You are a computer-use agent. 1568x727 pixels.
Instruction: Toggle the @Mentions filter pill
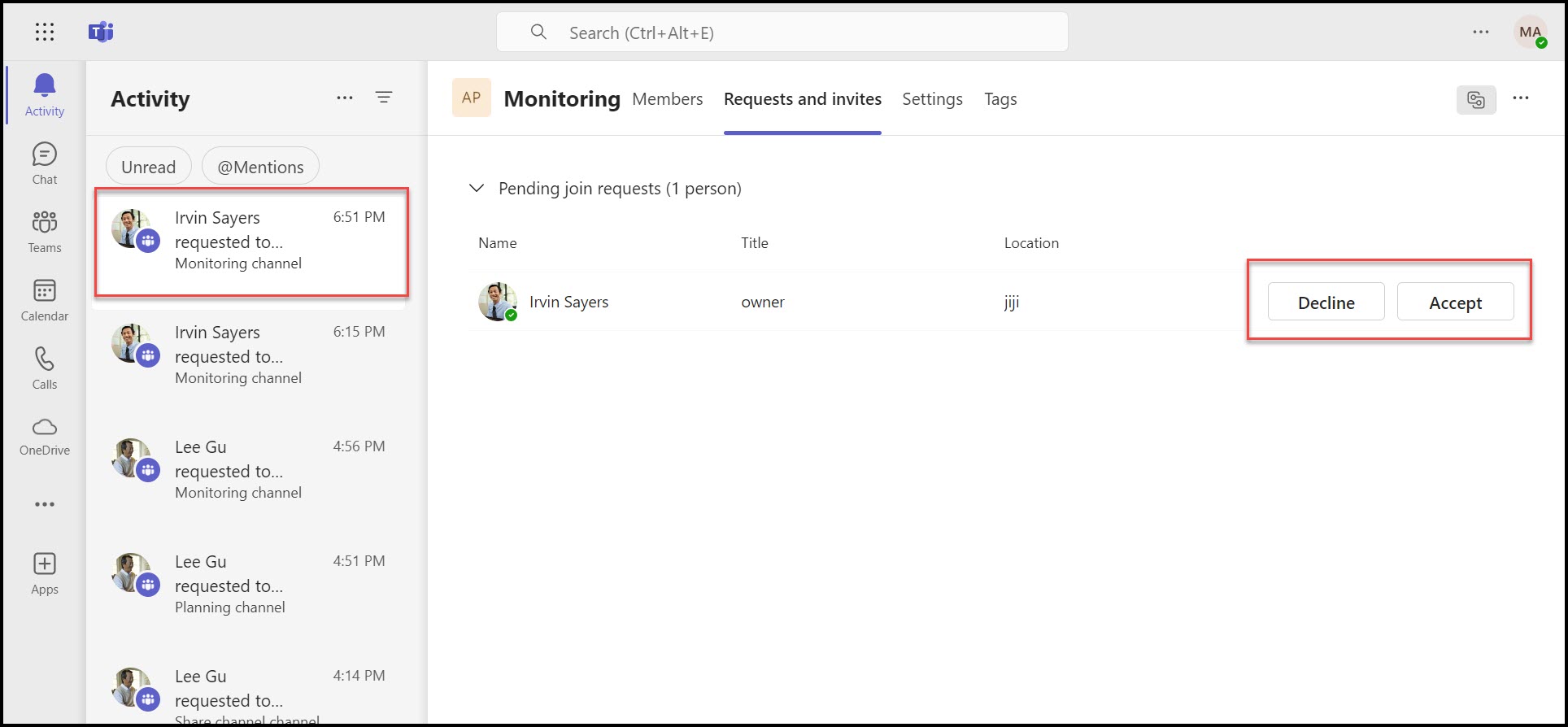click(x=260, y=167)
